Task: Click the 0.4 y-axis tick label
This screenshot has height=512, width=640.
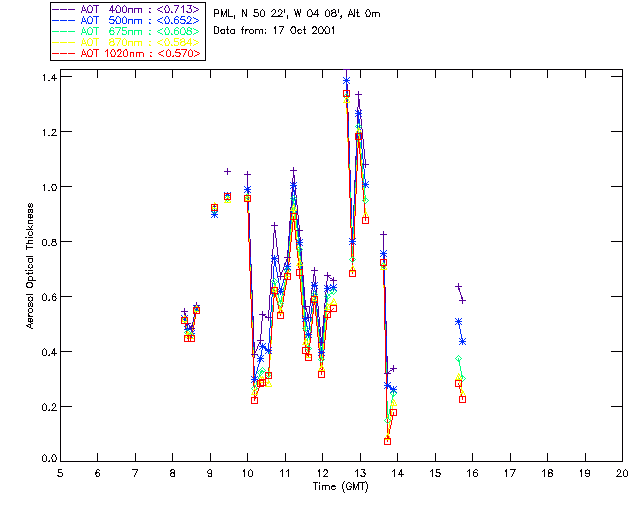Action: pos(49,352)
